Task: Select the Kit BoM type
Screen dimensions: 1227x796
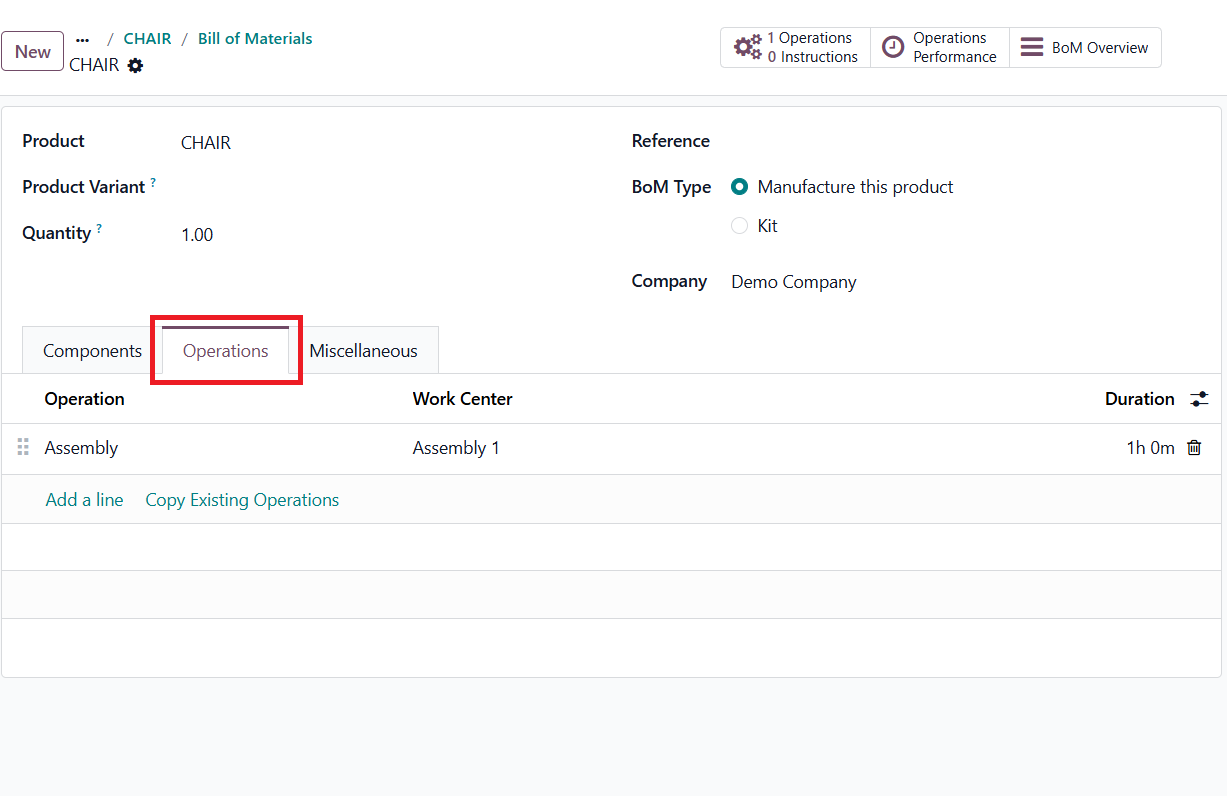Action: pos(740,226)
